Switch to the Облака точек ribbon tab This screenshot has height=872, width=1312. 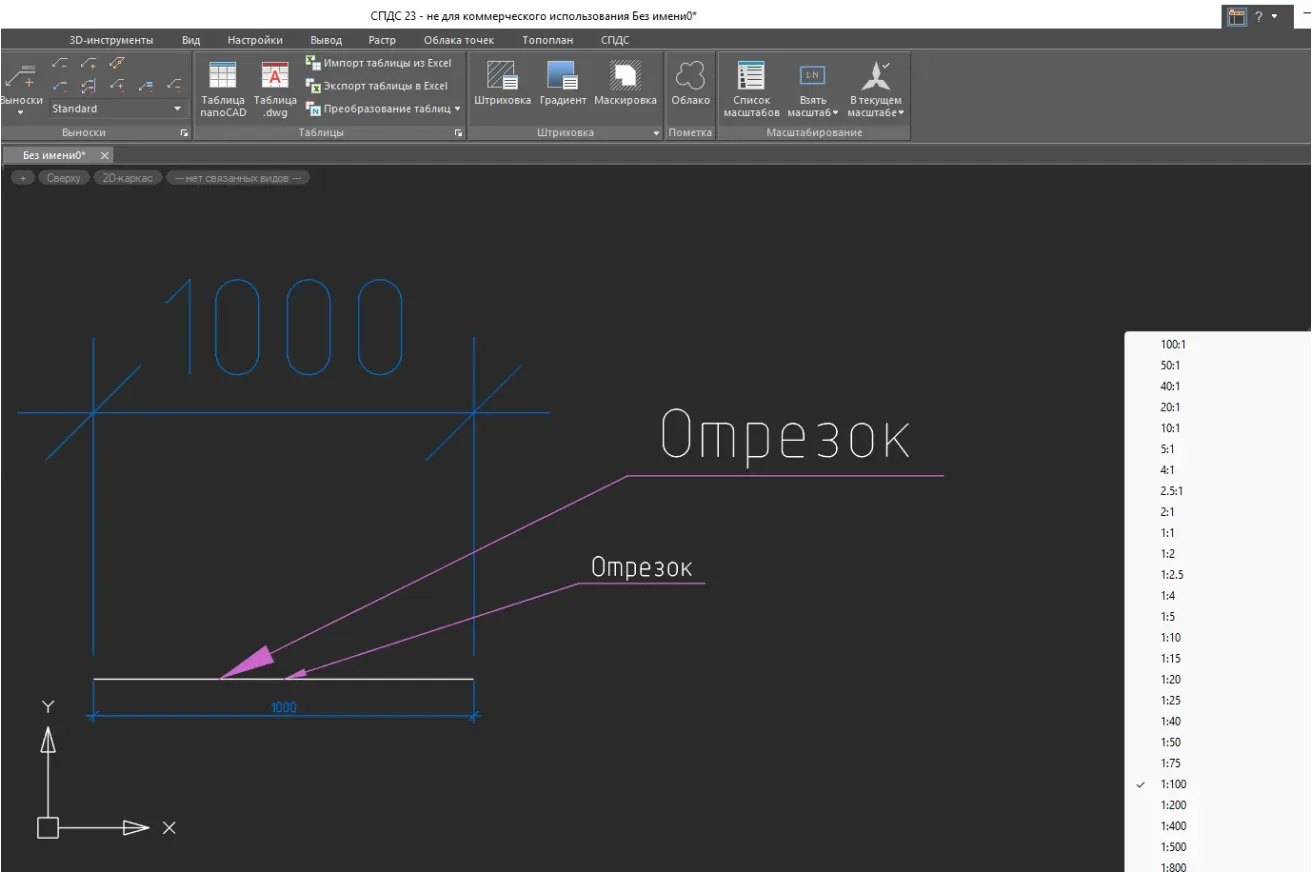click(458, 40)
